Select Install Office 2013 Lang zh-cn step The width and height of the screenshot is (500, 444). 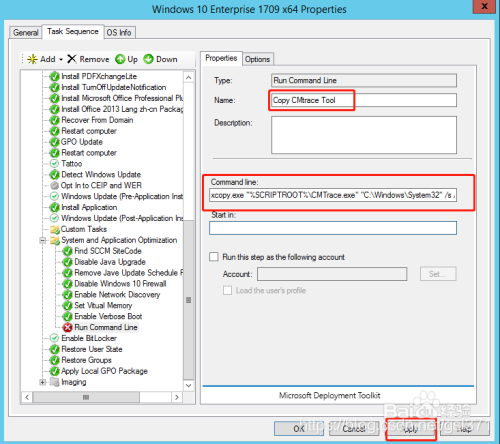point(122,109)
